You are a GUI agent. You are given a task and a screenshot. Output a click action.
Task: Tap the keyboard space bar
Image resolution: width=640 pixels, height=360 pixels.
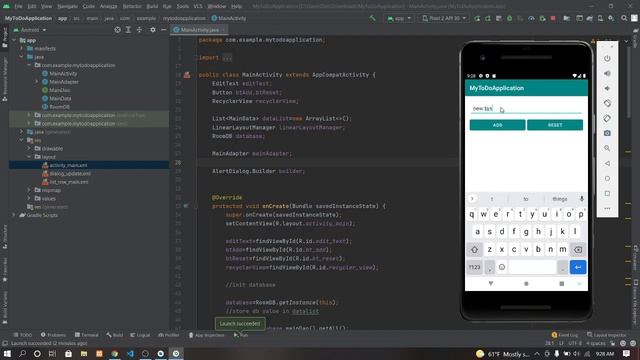click(x=532, y=267)
